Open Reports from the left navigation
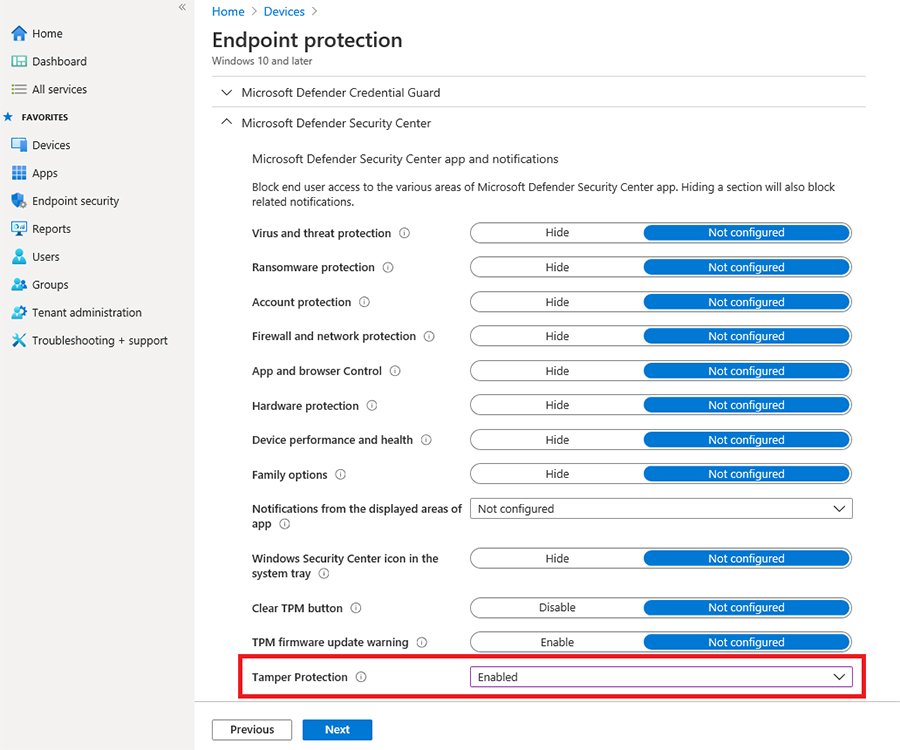900x750 pixels. pos(20,228)
